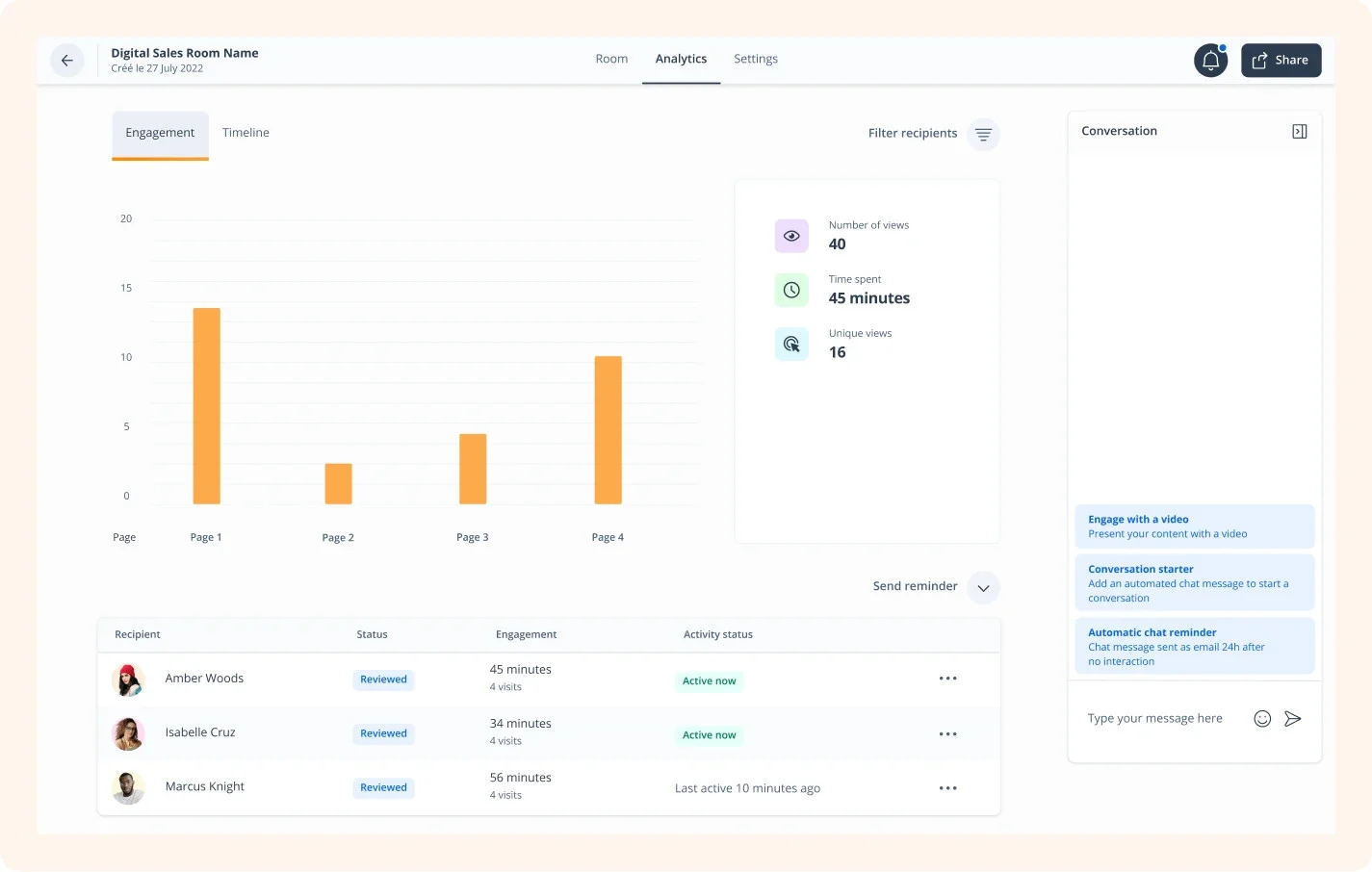Click the back arrow next to room name

point(66,60)
